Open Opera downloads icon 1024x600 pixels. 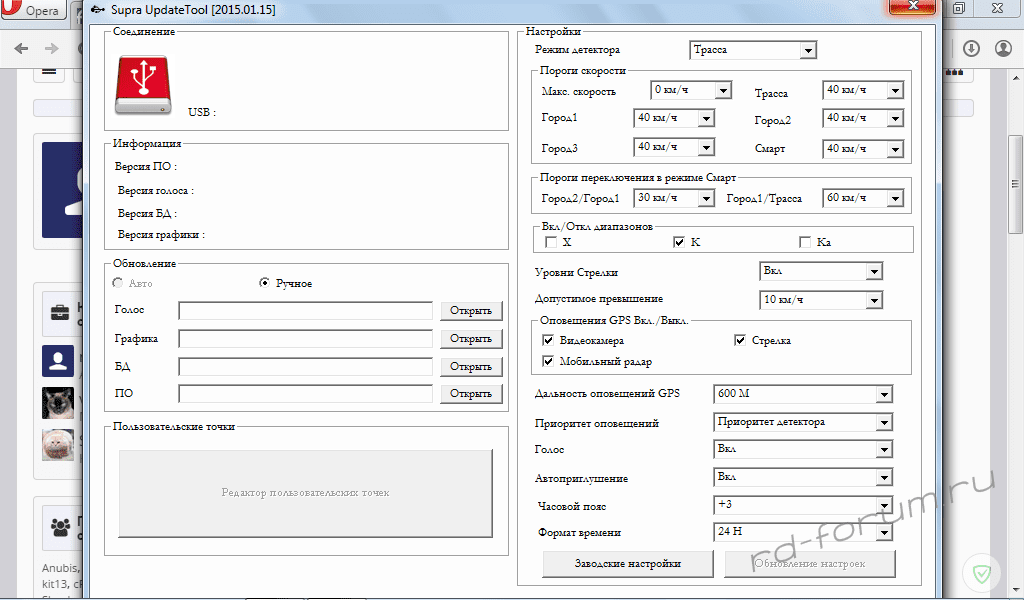point(971,48)
